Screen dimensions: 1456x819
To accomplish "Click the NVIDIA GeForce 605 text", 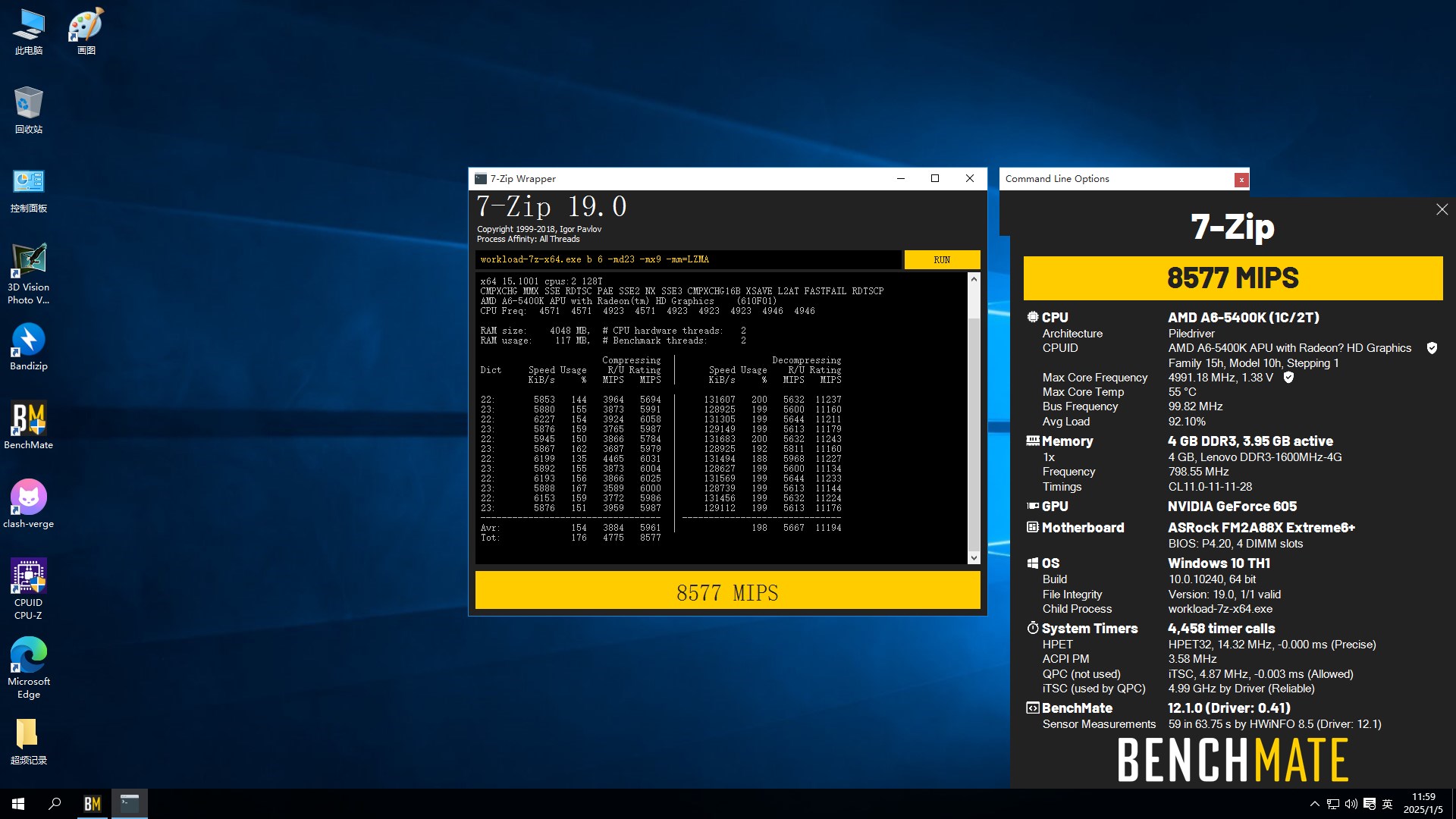I will tap(1232, 507).
